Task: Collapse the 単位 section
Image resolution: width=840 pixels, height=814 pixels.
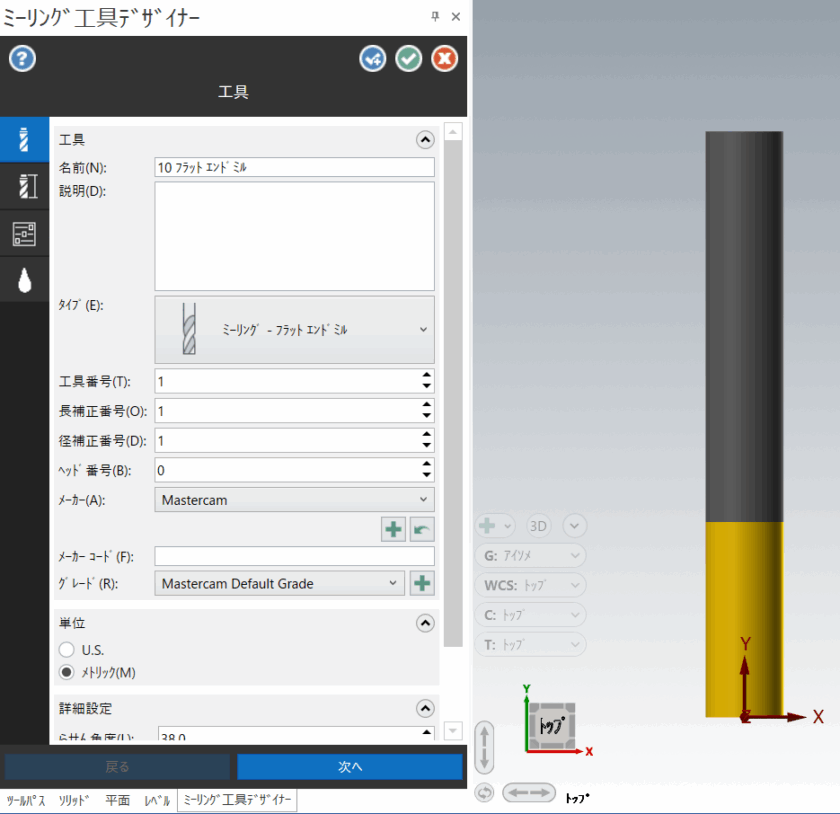Action: click(x=425, y=623)
